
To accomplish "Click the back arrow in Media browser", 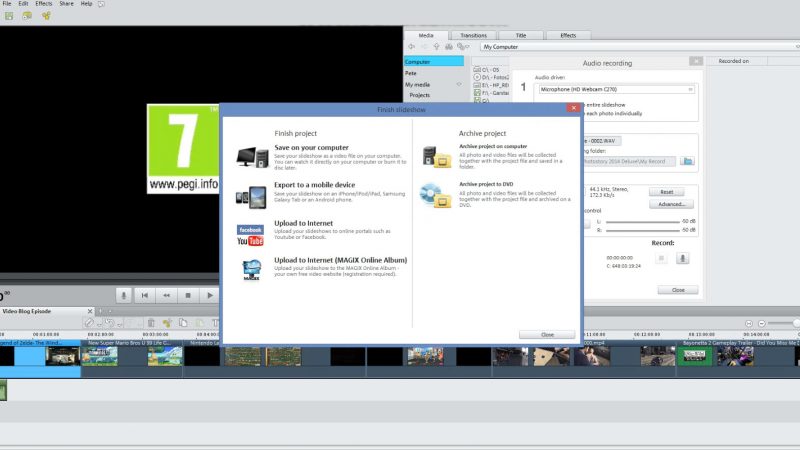I will (x=411, y=47).
